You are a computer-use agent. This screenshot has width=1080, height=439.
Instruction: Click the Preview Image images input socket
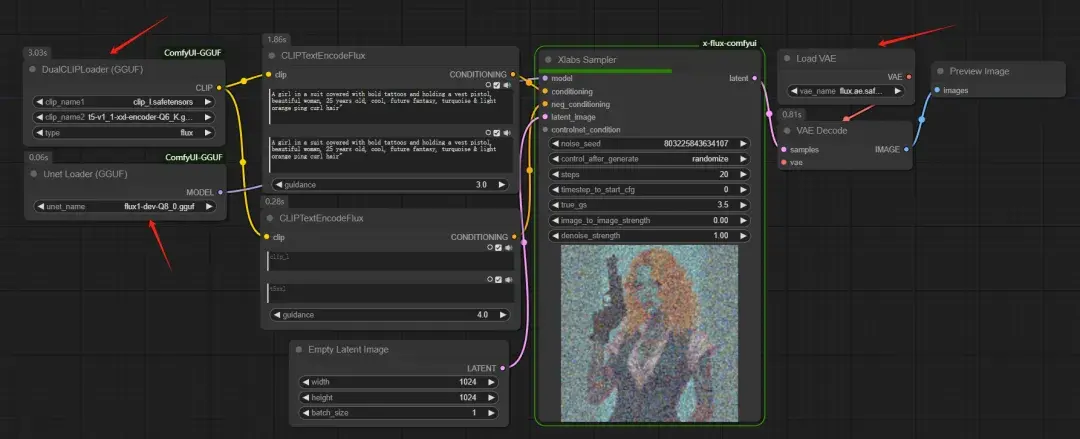(x=938, y=90)
